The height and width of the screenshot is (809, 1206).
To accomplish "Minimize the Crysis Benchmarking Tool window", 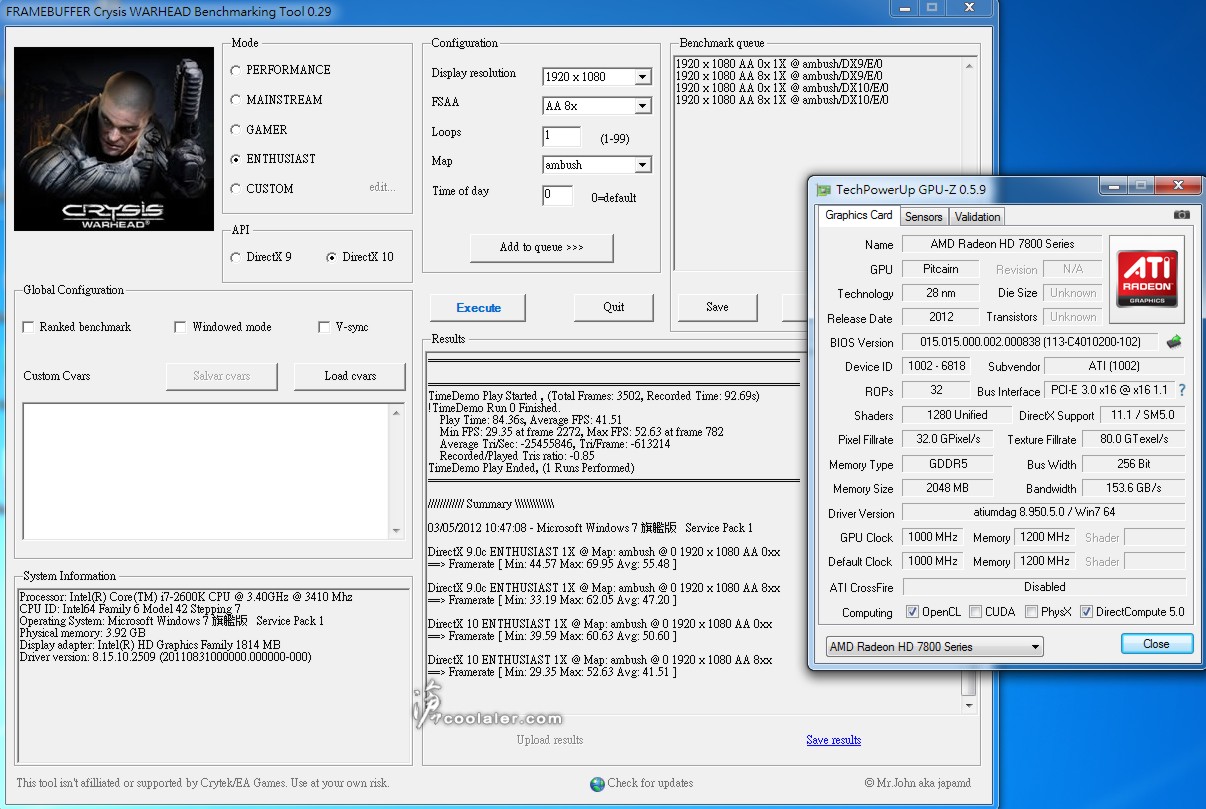I will 904,8.
